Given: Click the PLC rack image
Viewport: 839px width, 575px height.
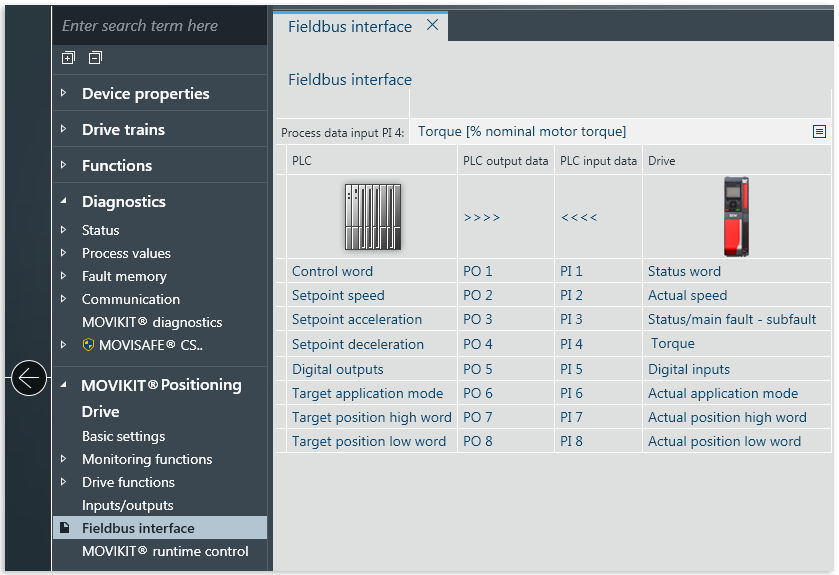Looking at the screenshot, I should (x=372, y=217).
